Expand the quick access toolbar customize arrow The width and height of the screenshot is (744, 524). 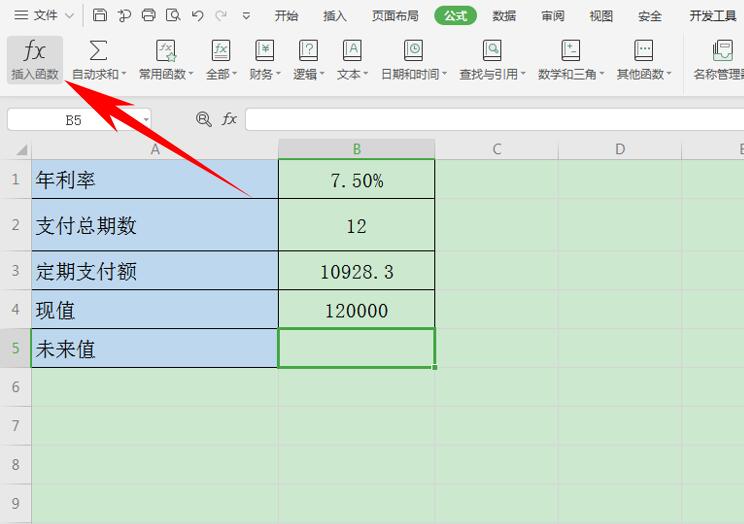coord(246,16)
